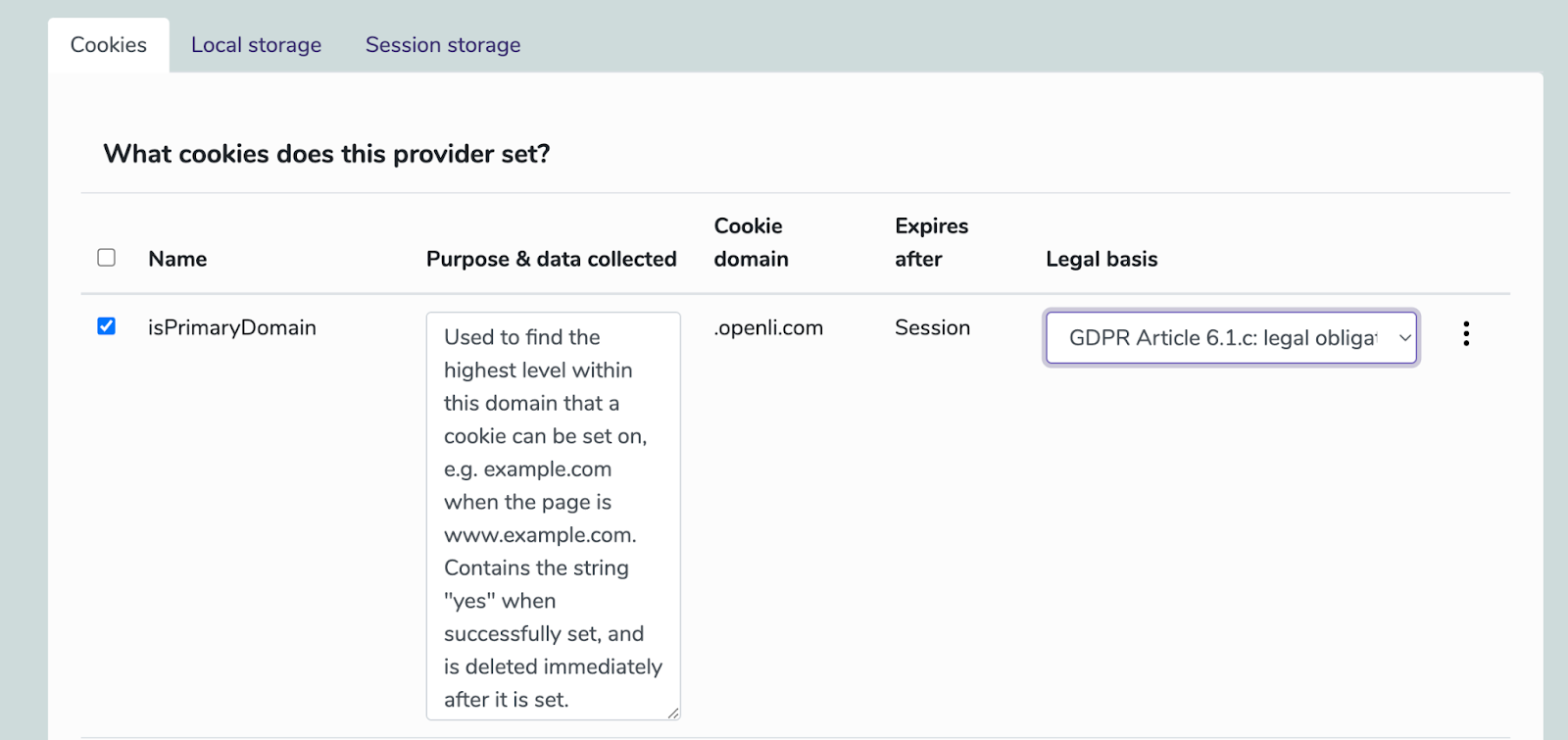Image resolution: width=1568 pixels, height=740 pixels.
Task: Click the Expires after column header
Action: coord(931,242)
